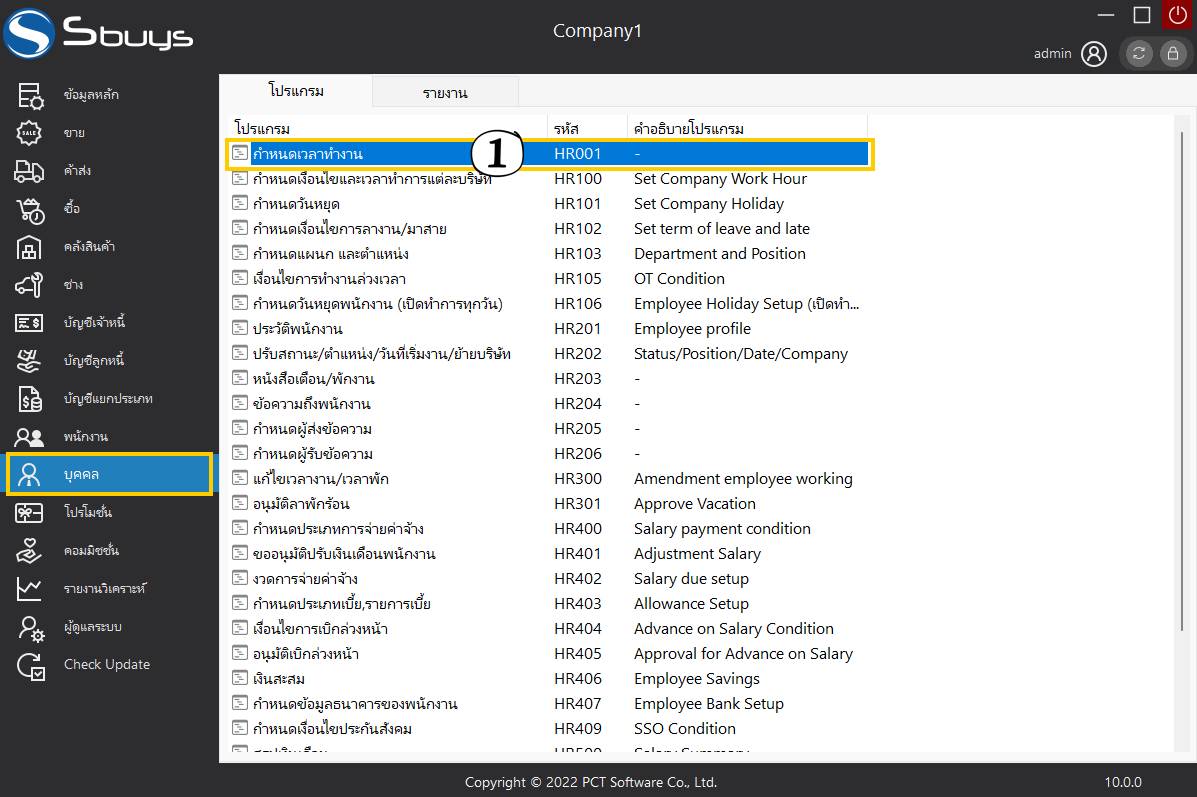Open the admin user profile icon
This screenshot has height=797, width=1197.
pos(1094,54)
